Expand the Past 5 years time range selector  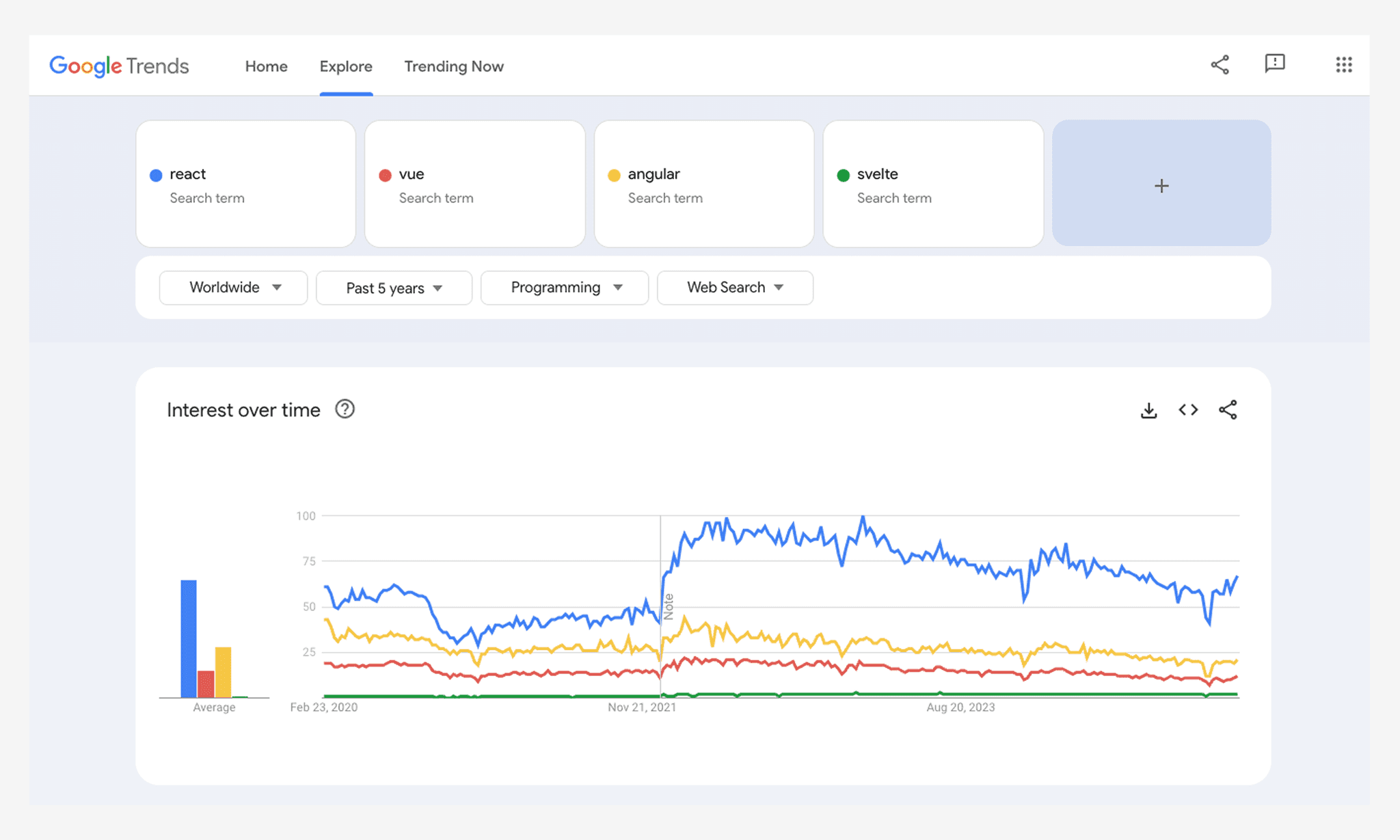pos(394,288)
